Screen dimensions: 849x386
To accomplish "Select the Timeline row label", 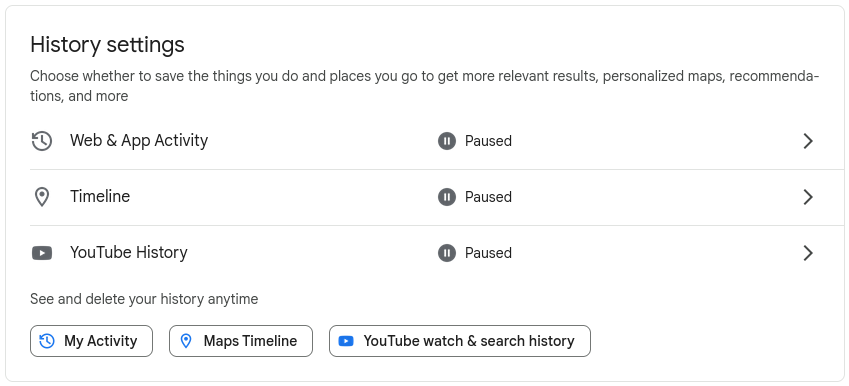I will [100, 197].
